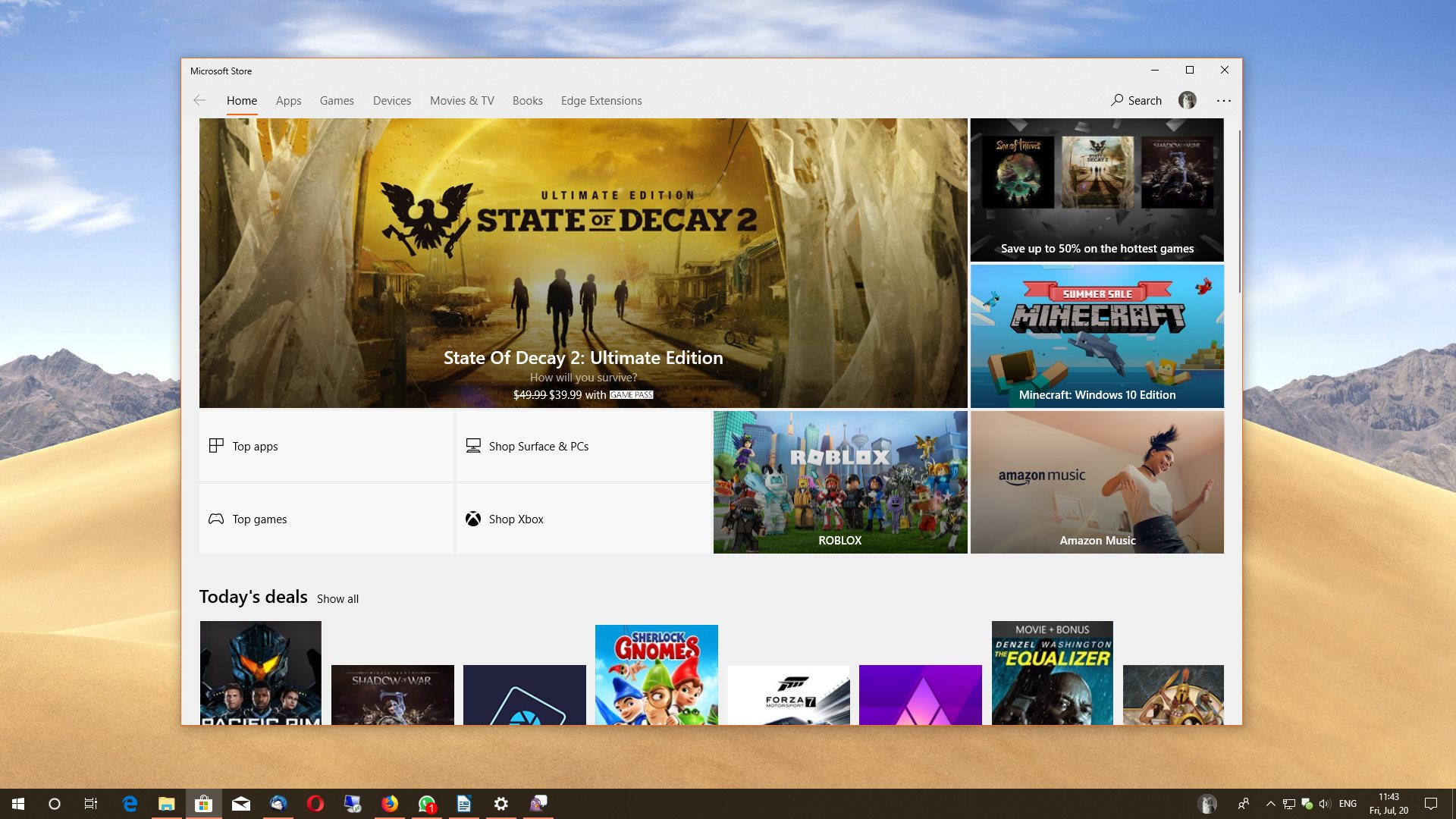Open Thunderbird from the taskbar
Viewport: 1456px width, 819px height.
click(x=278, y=804)
